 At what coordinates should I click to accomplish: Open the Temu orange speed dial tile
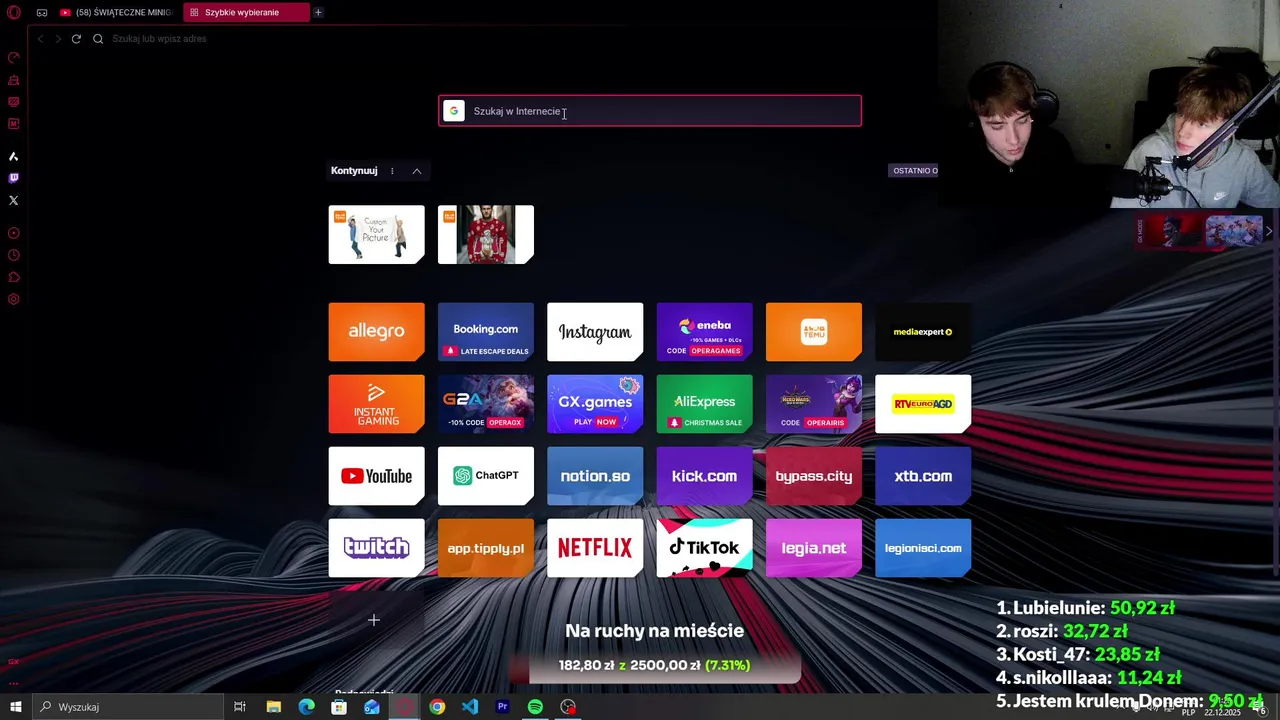[x=814, y=332]
